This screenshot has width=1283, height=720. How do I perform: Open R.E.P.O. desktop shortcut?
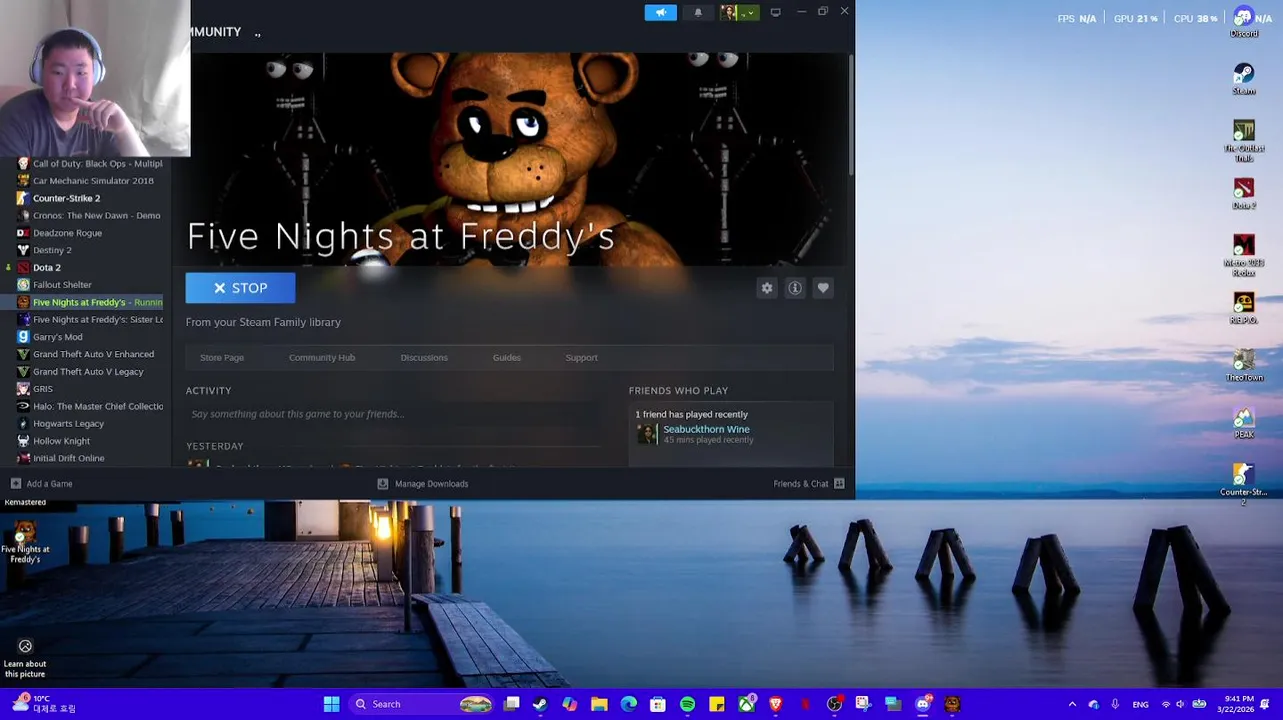[1244, 309]
